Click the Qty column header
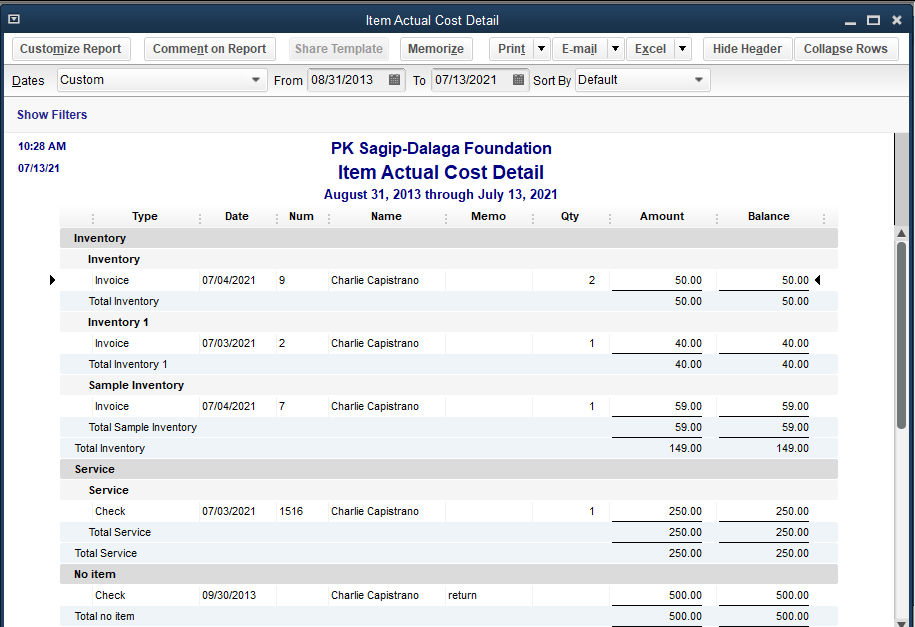 (570, 217)
